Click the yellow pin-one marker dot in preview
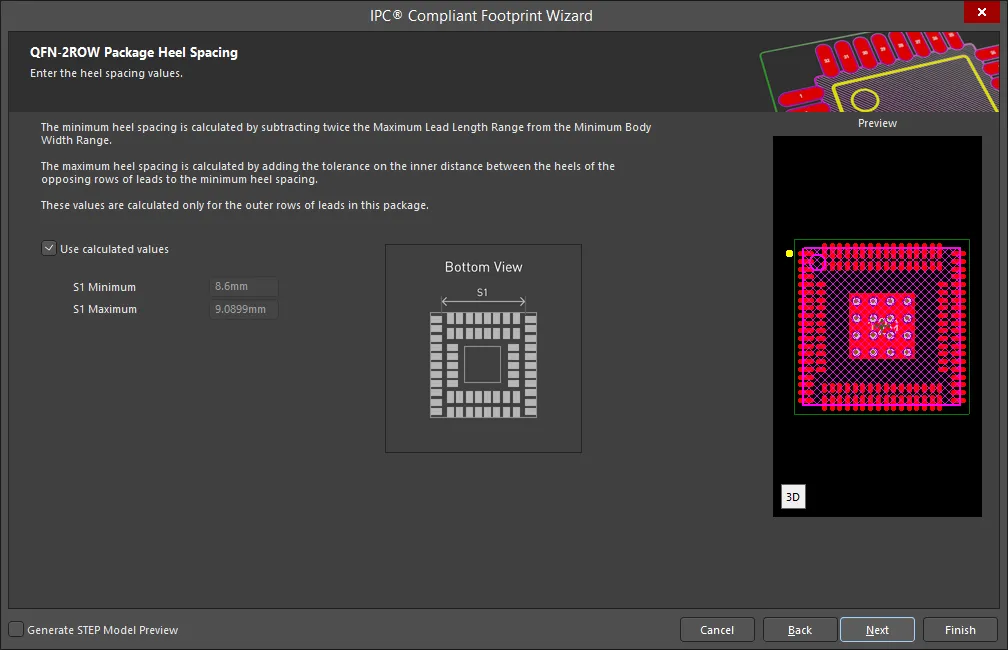This screenshot has width=1008, height=650. tap(789, 253)
